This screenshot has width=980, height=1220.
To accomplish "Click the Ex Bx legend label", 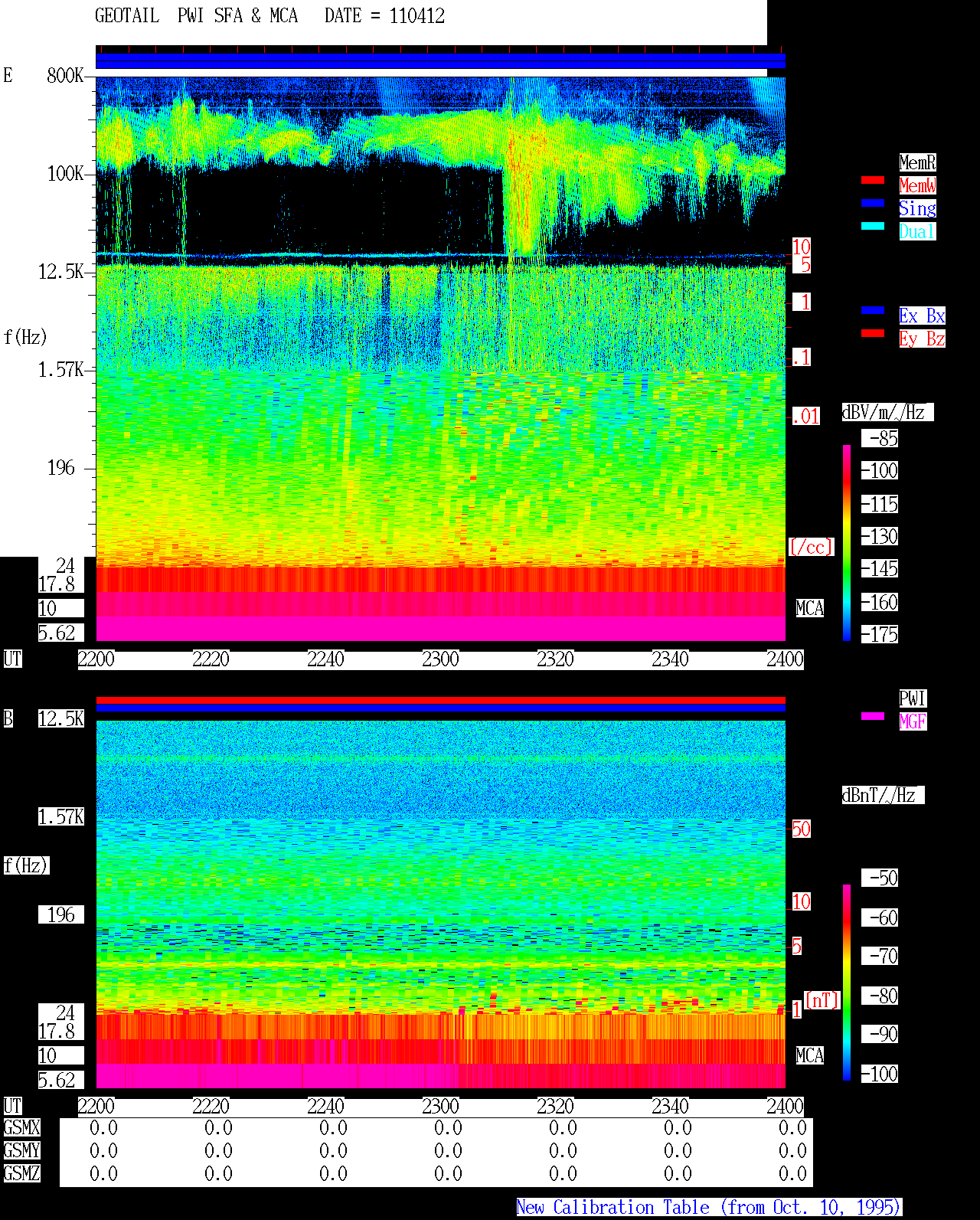I will tap(922, 316).
